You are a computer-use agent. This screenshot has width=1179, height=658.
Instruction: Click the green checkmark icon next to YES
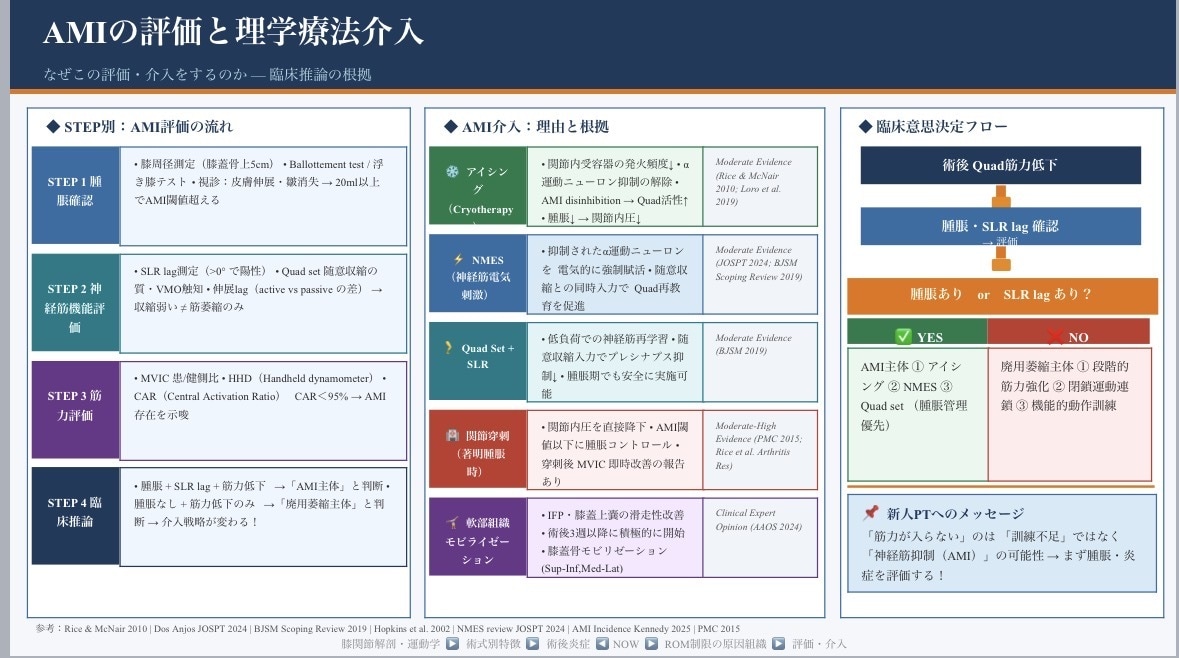point(903,336)
